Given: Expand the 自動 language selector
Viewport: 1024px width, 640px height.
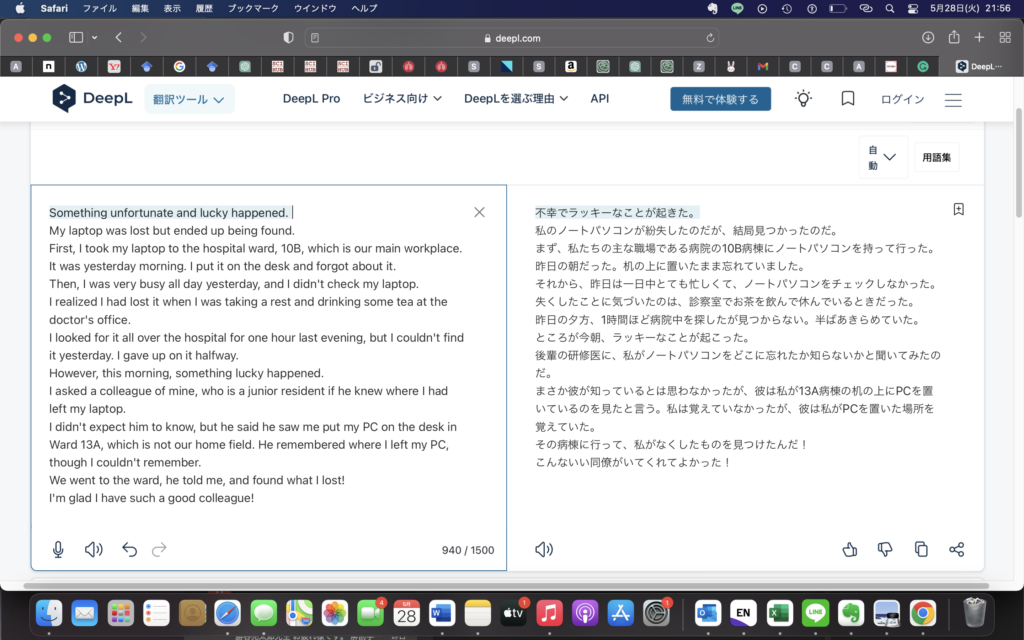Looking at the screenshot, I should pyautogui.click(x=882, y=157).
